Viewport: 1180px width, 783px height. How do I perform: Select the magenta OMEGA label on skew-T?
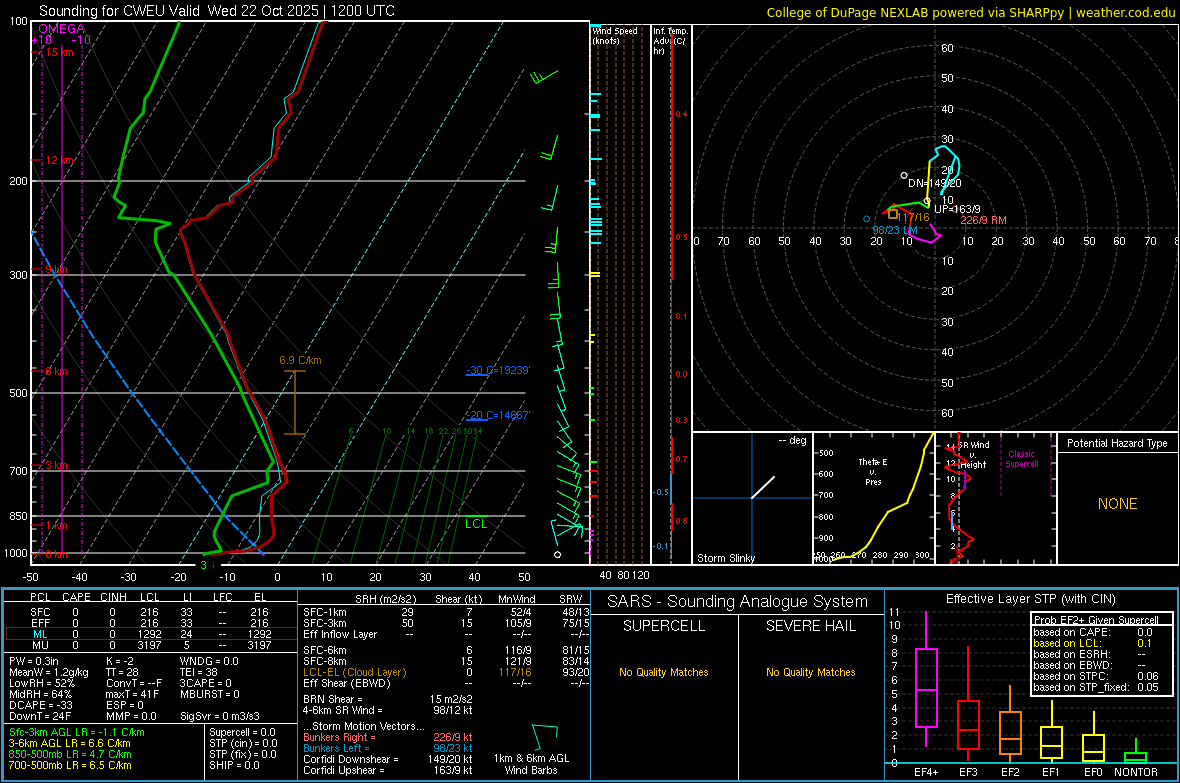[x=62, y=29]
